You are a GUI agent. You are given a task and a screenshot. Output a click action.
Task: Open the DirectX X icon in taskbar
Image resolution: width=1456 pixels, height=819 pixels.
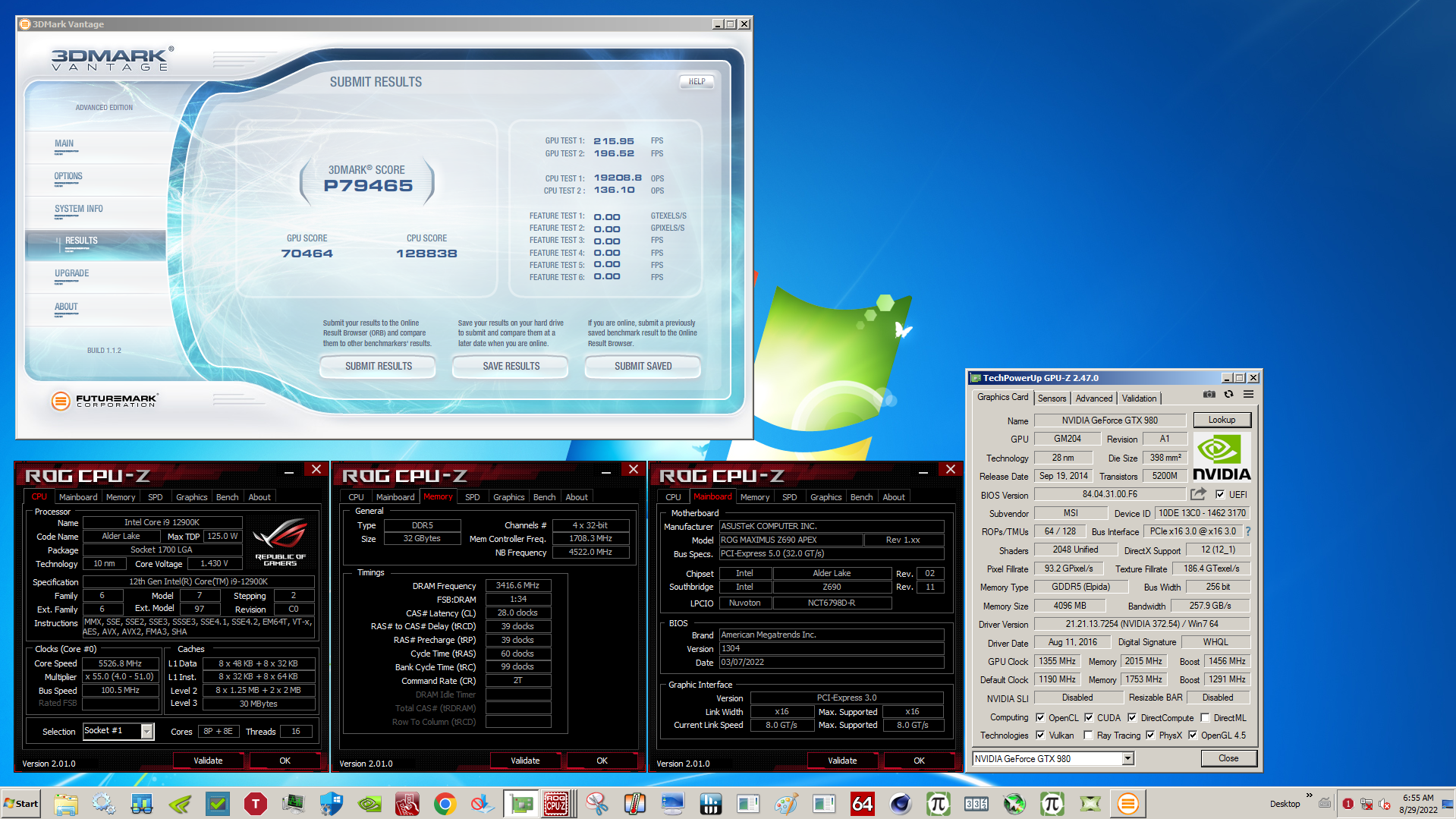tap(1090, 804)
